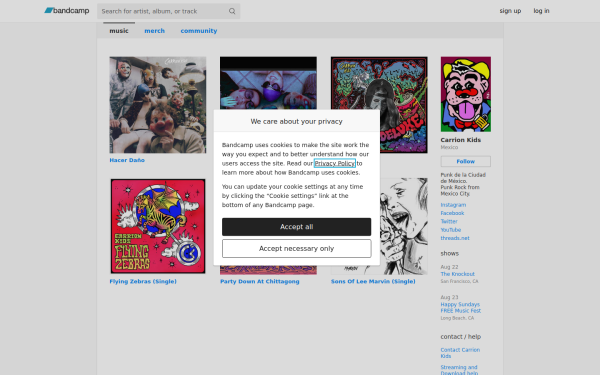Click Sons Of Lee Marvin (Single) title
Viewport: 600px width, 375px height.
point(373,281)
